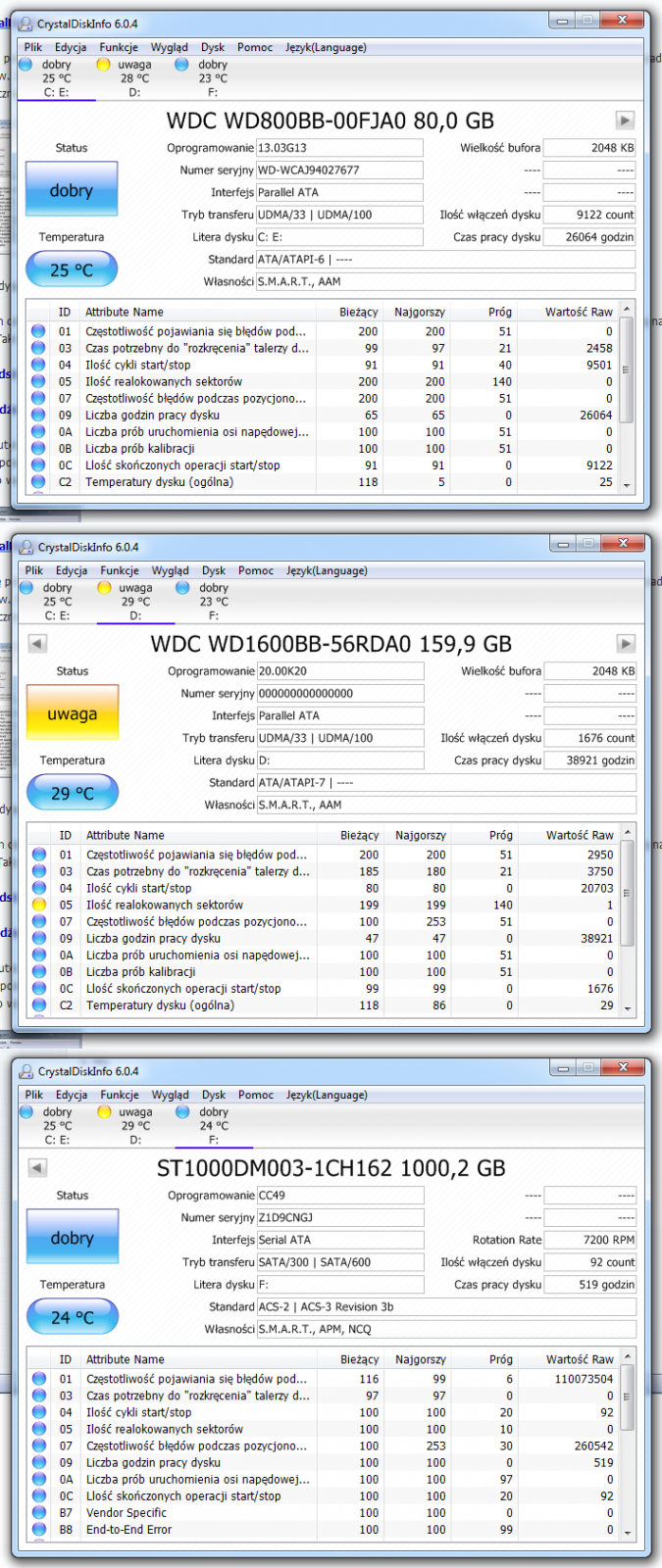Click CrystalDiskInfo title icon in top window
The image size is (662, 1568).
pyautogui.click(x=26, y=23)
